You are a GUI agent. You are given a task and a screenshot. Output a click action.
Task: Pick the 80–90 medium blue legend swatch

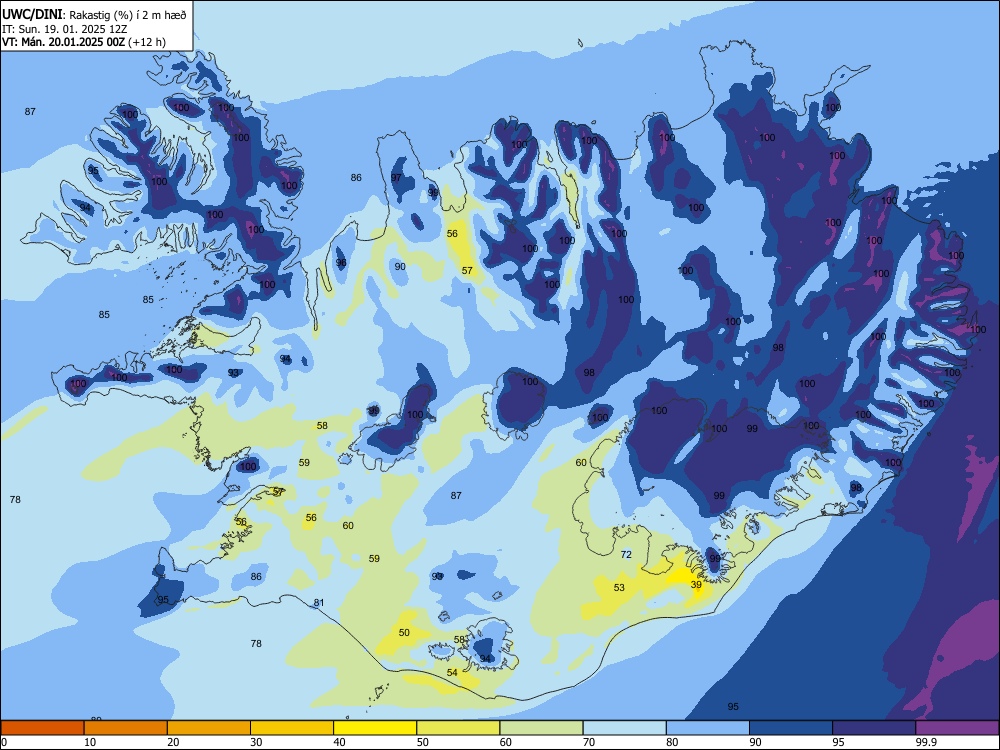[708, 728]
